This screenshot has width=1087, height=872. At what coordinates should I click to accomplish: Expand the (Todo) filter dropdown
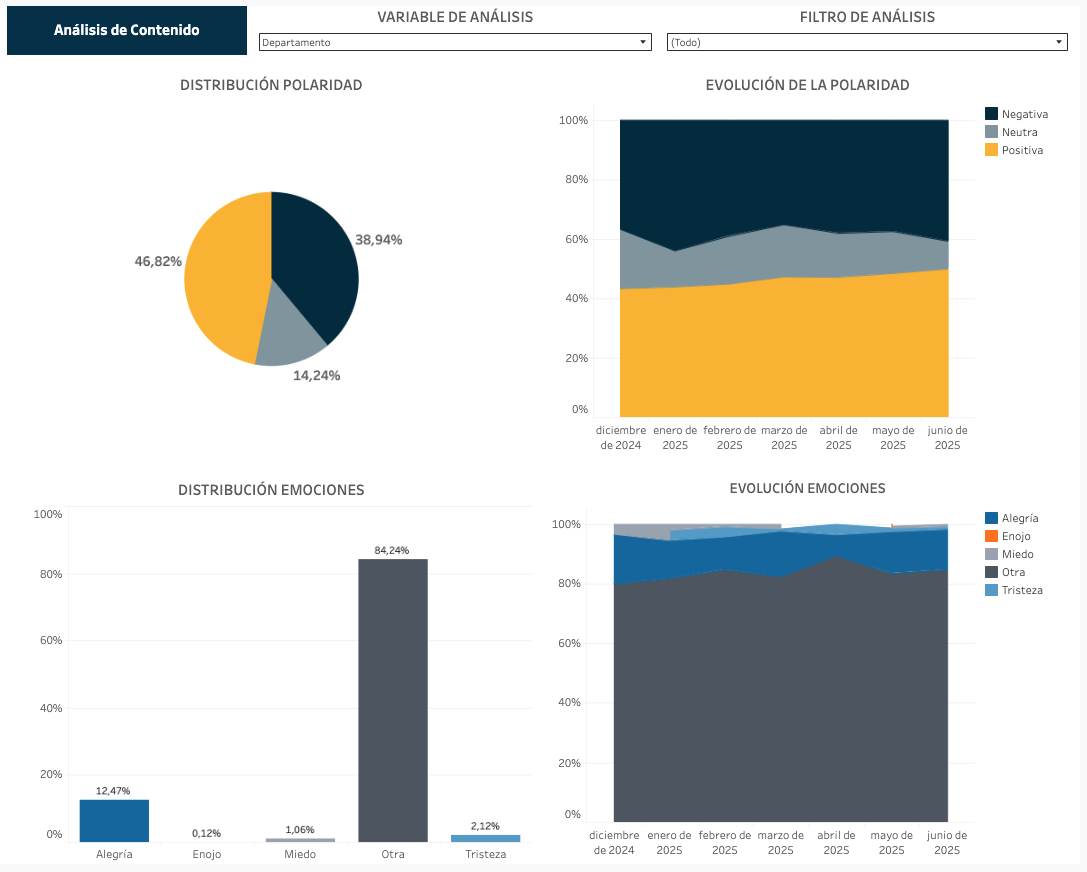click(865, 43)
